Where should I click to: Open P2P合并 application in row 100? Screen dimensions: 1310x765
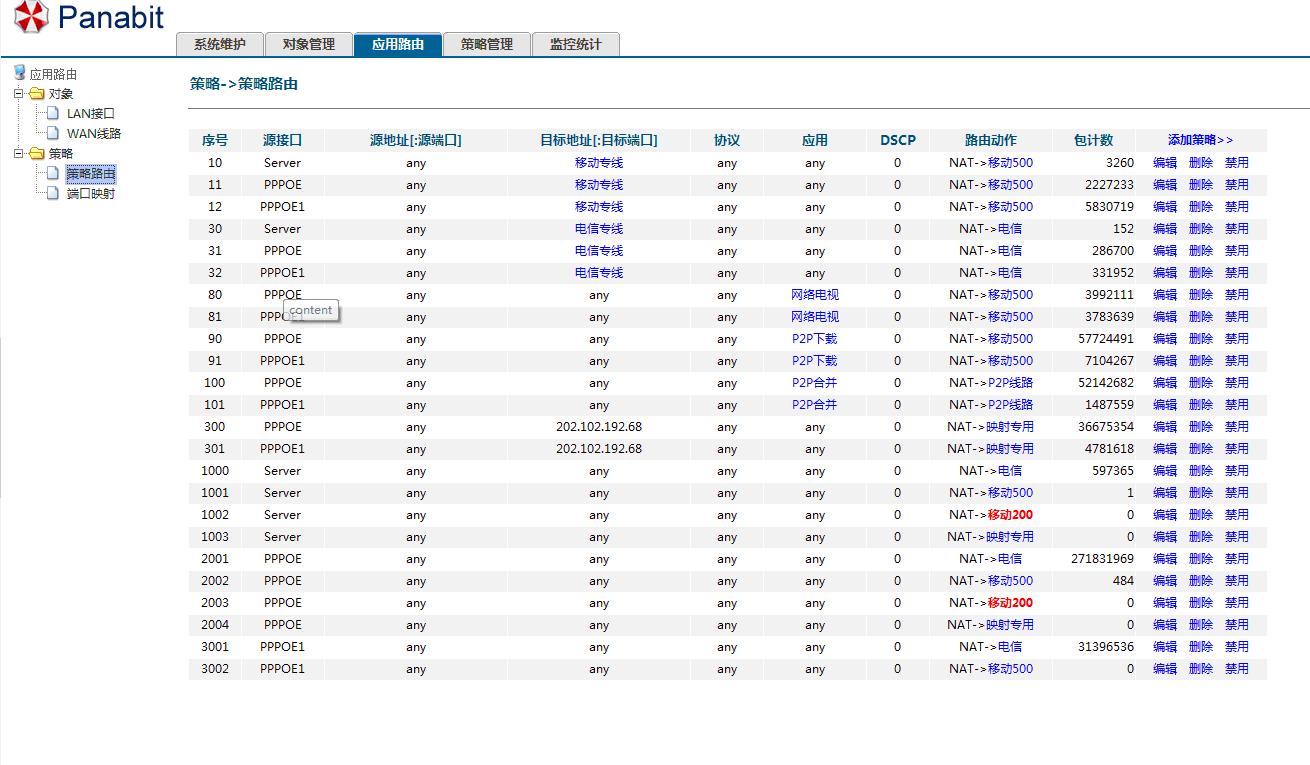click(x=815, y=383)
